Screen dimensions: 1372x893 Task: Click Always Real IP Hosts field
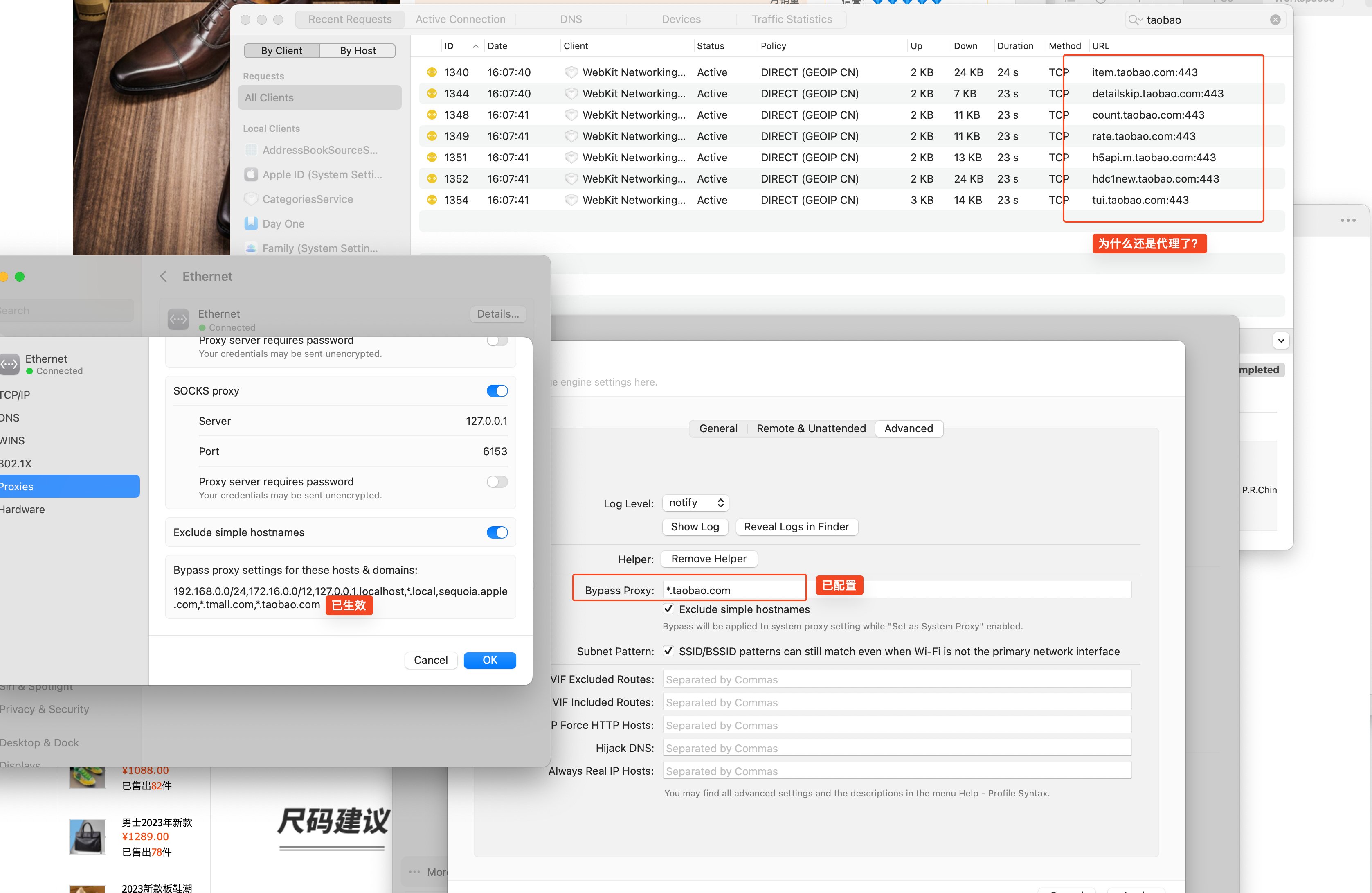tap(897, 771)
